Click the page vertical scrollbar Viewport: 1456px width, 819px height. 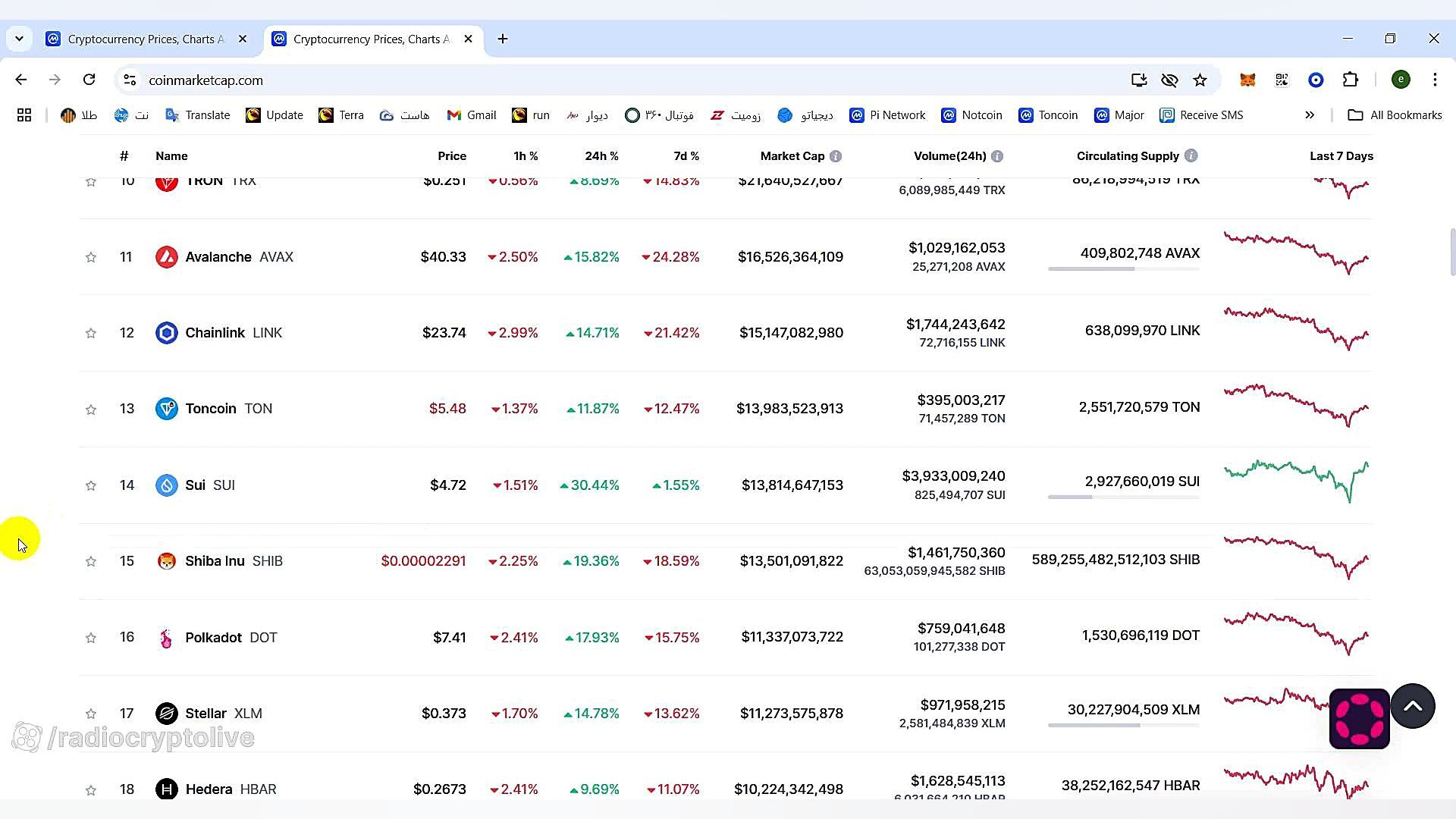[x=1452, y=253]
